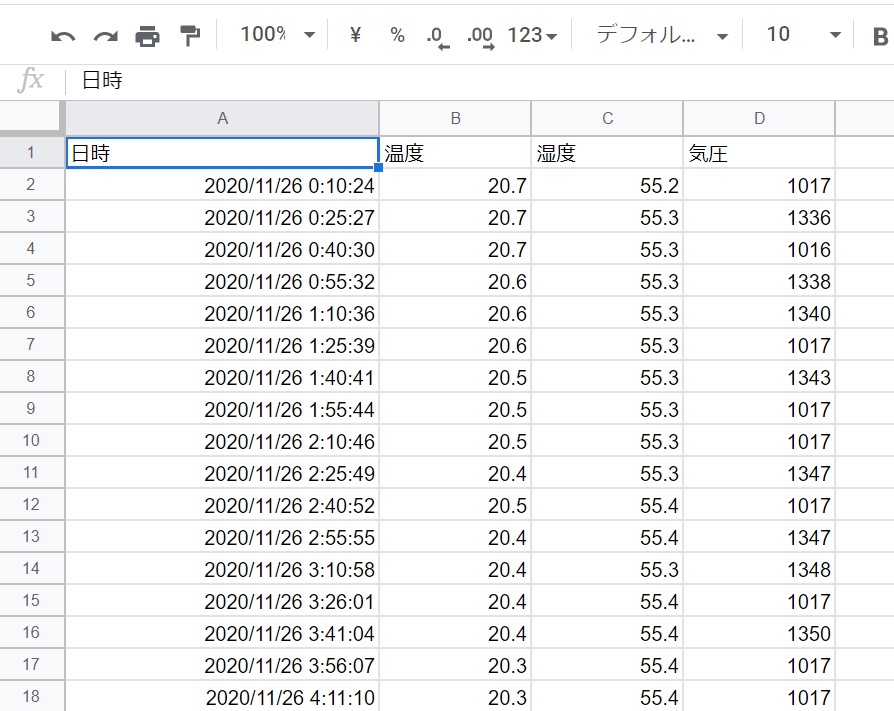
Task: Click cell 2020/11/26 0:55:32
Action: point(222,281)
